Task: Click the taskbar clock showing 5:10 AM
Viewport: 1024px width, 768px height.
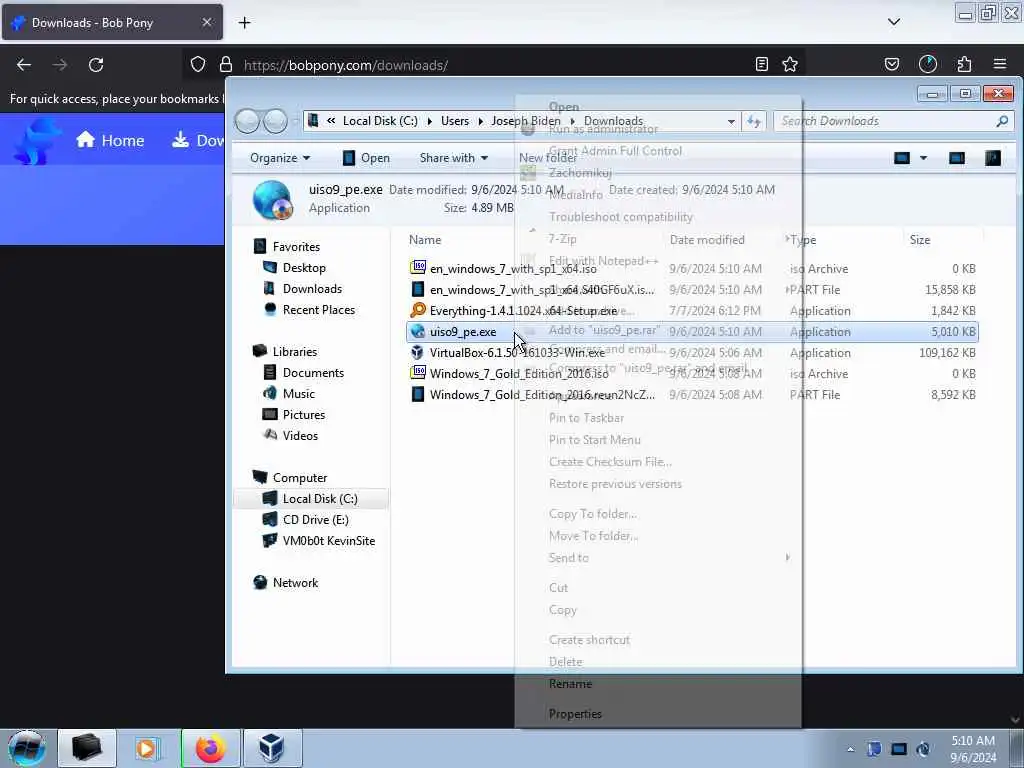Action: point(973,749)
